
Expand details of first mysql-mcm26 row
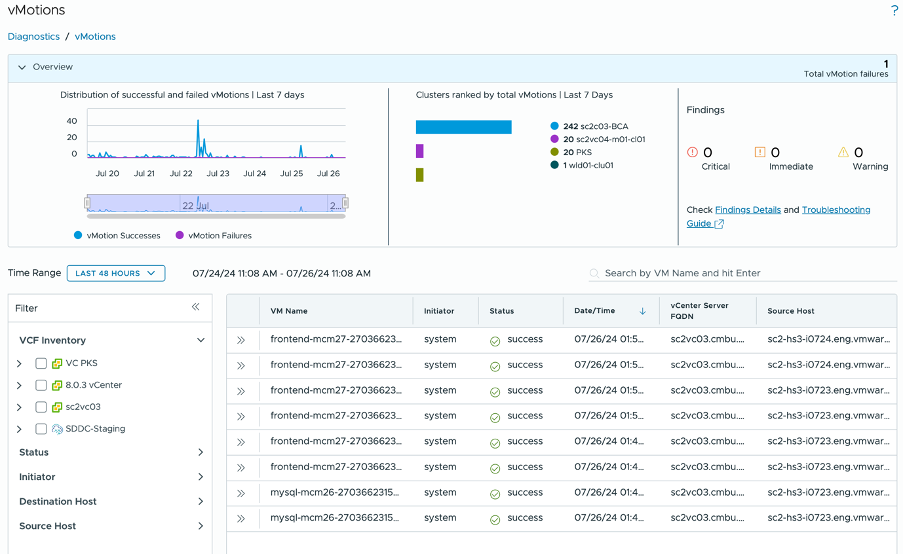241,492
